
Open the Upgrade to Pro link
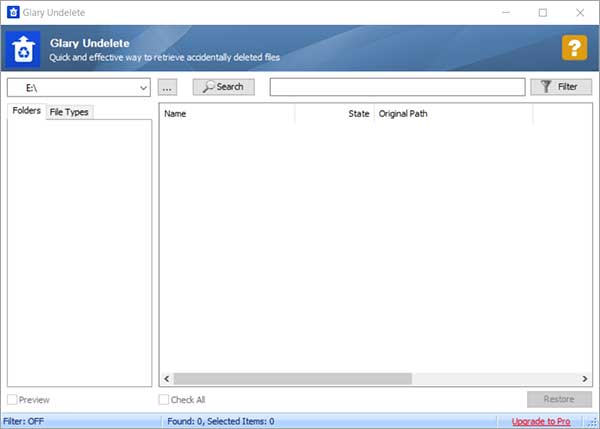pos(541,421)
